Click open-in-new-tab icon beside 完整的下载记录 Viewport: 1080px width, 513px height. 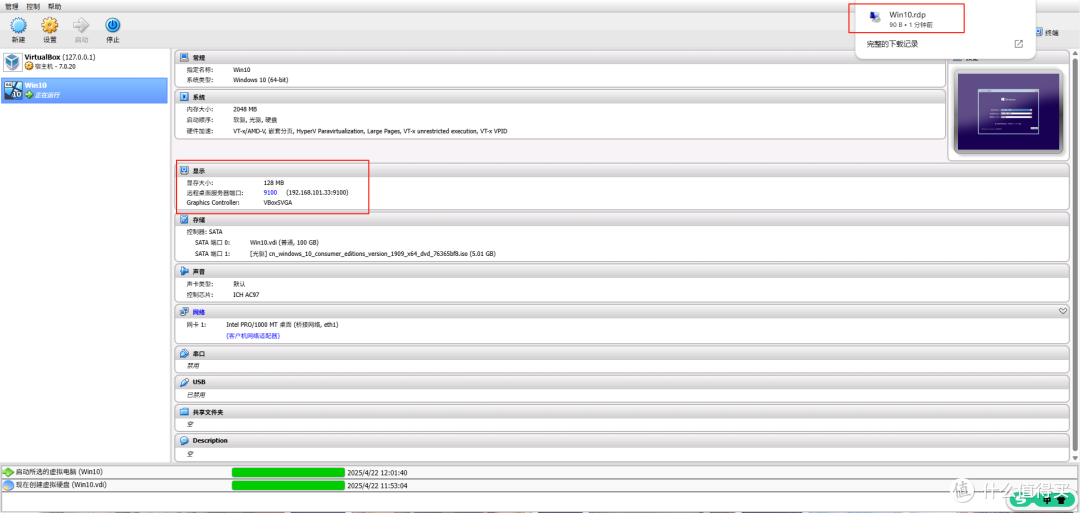1019,44
